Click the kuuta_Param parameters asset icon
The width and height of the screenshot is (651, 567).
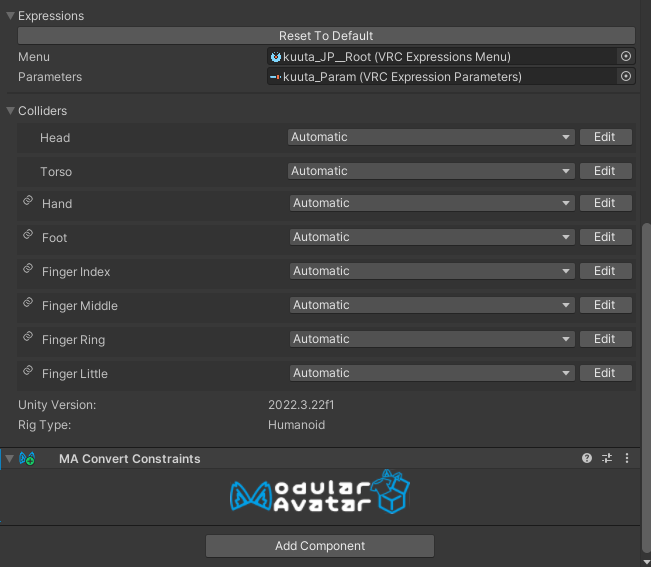click(x=276, y=77)
